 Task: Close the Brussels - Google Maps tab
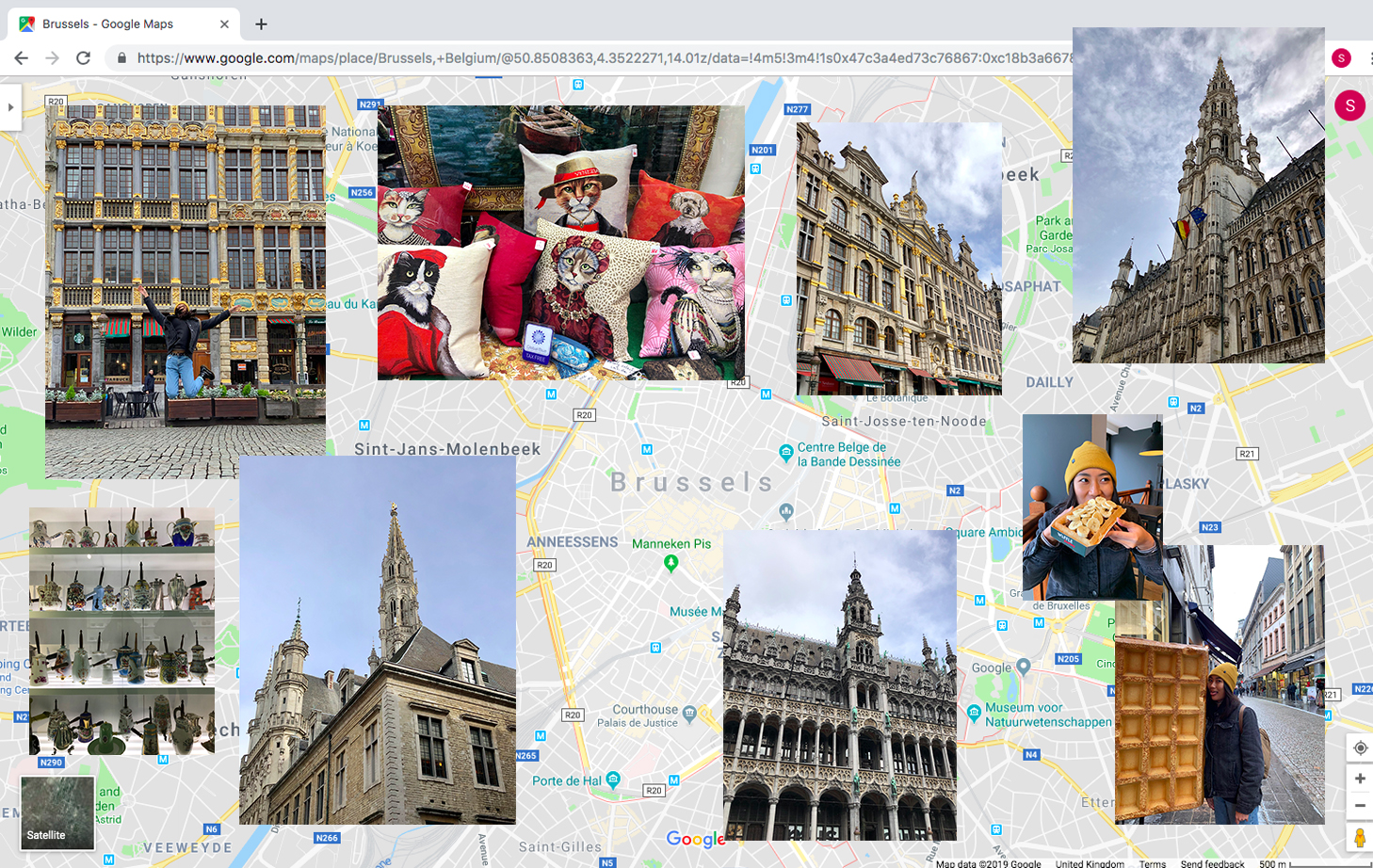click(224, 24)
